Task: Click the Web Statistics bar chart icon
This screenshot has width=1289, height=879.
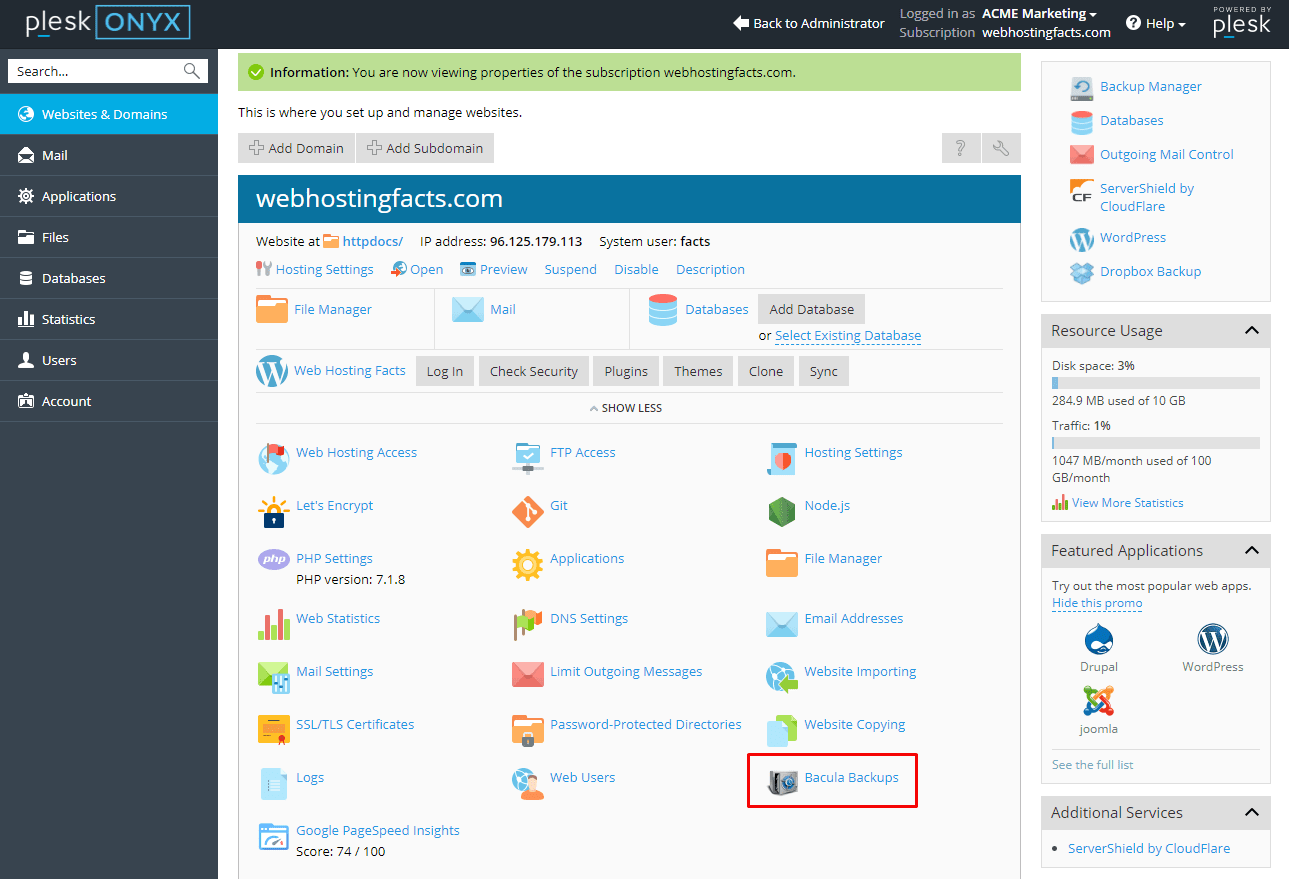Action: tap(273, 625)
